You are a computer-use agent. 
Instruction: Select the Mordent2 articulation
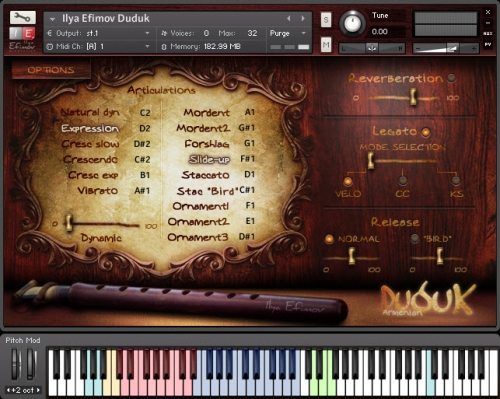coord(203,128)
